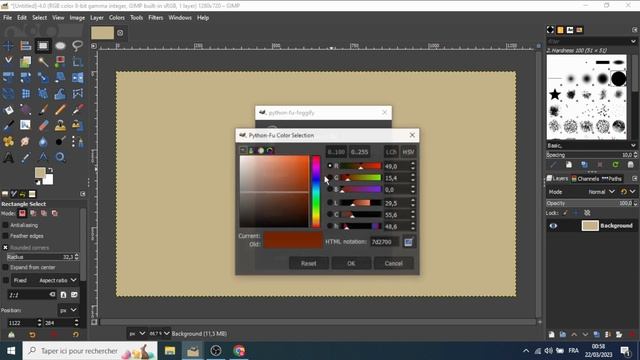Open the File menu
This screenshot has width=640, height=360.
(x=7, y=18)
